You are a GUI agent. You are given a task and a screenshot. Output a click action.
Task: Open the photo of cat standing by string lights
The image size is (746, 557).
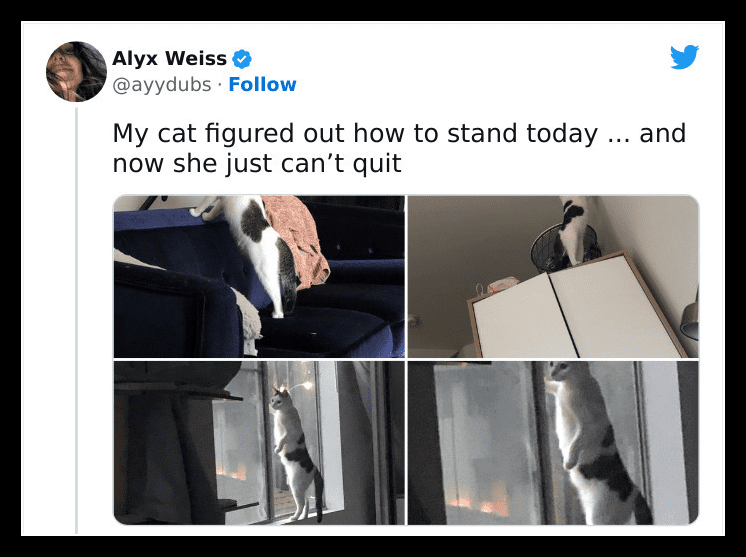(x=259, y=443)
